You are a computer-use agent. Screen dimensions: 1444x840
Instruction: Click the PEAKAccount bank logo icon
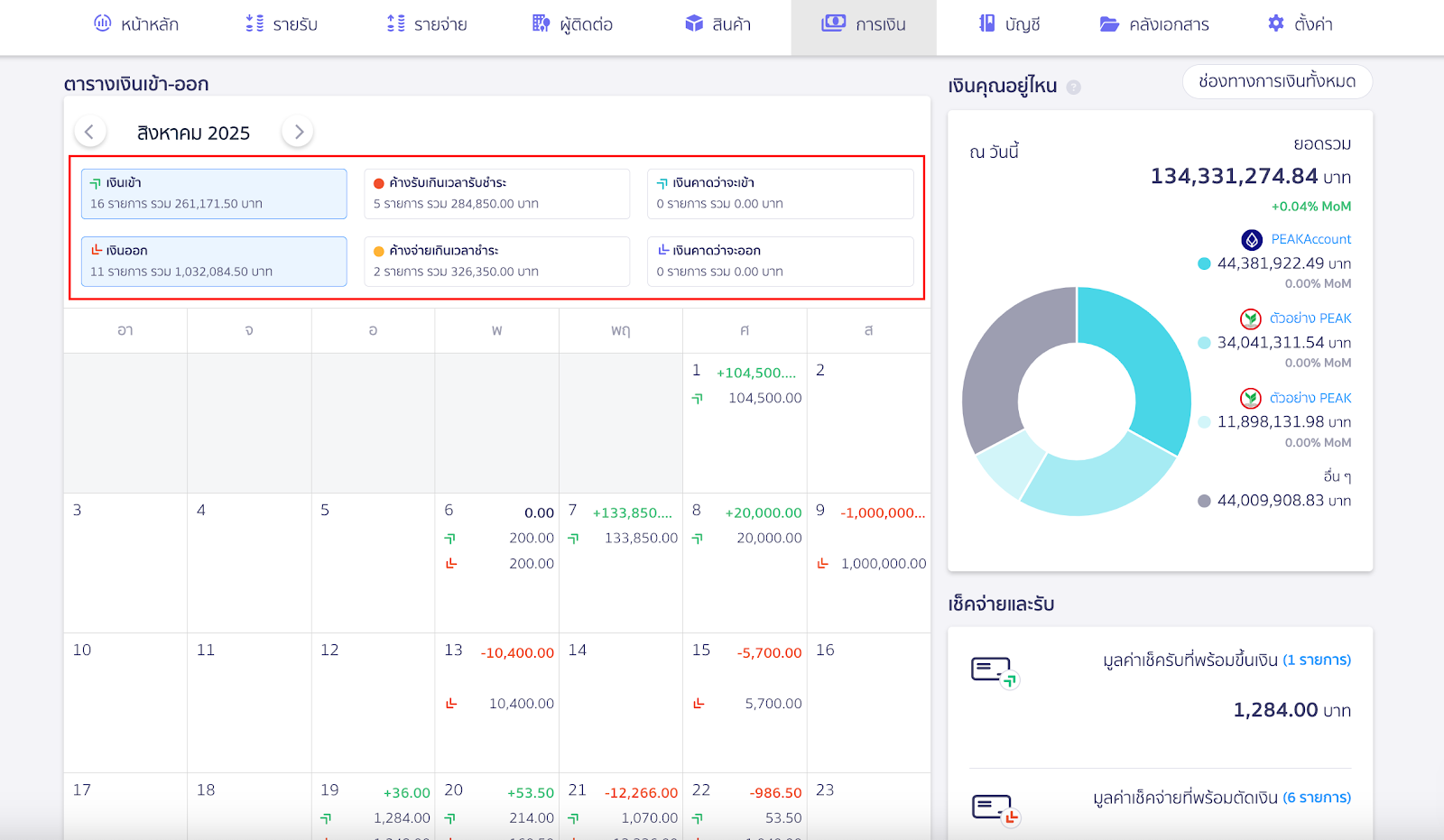pos(1252,240)
